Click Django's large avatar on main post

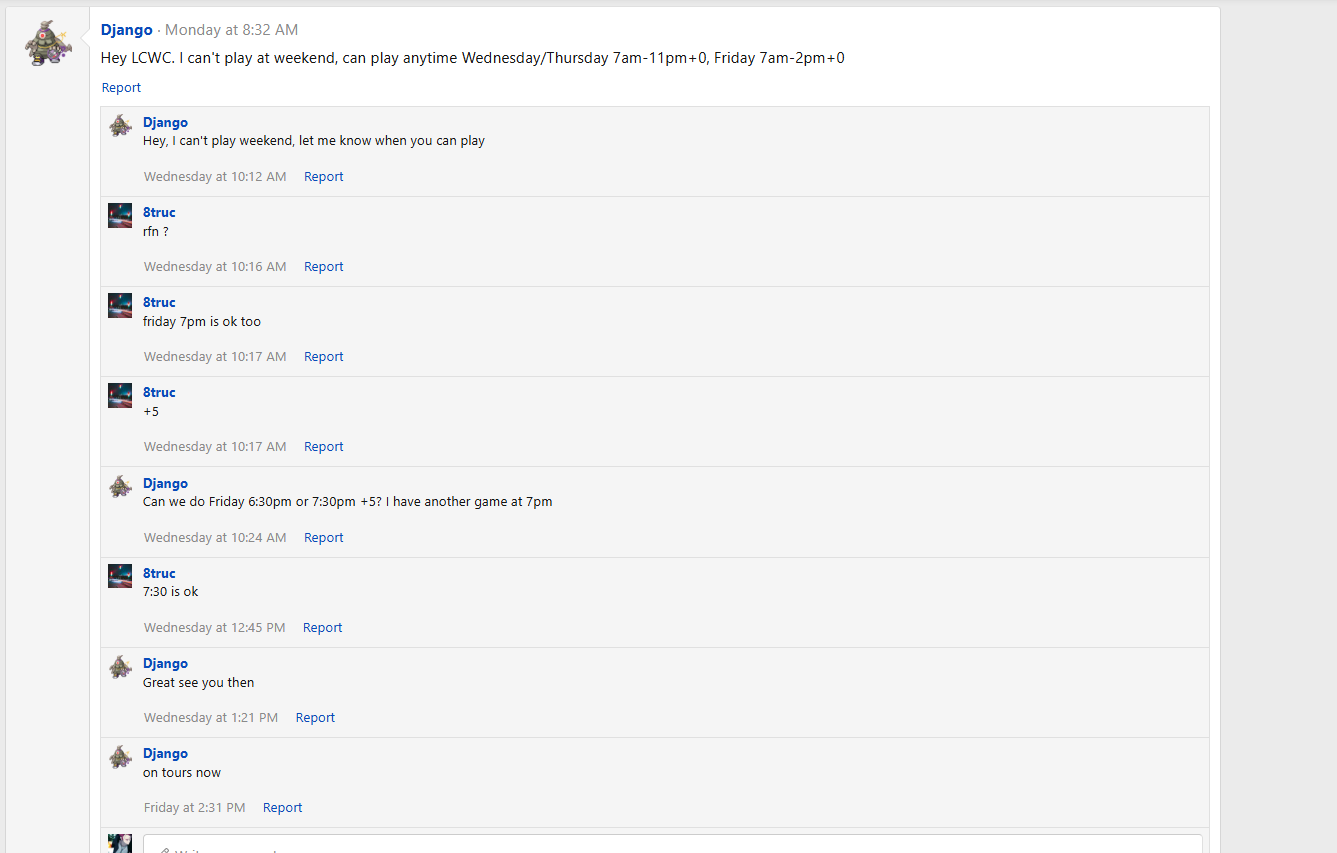(x=49, y=44)
